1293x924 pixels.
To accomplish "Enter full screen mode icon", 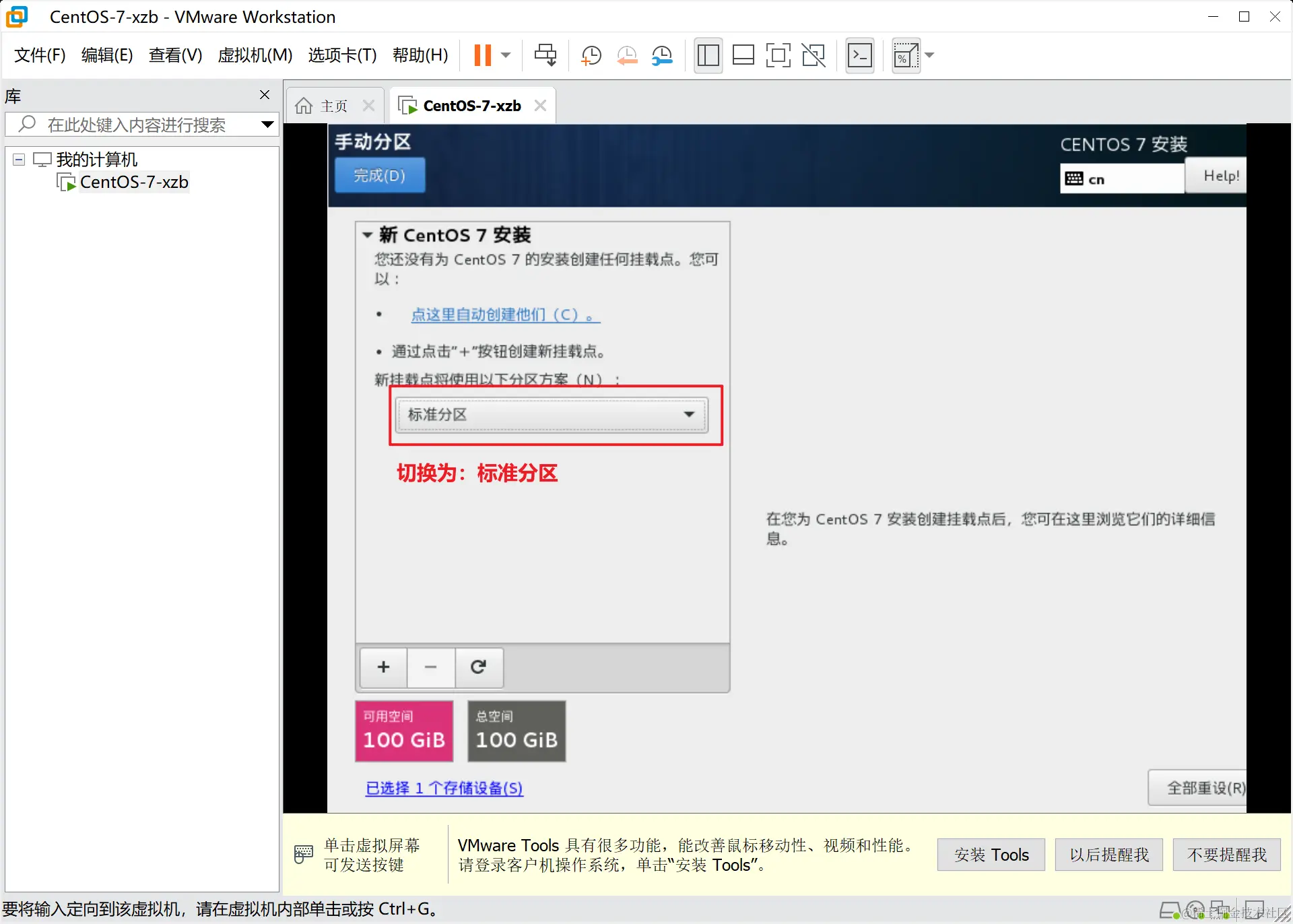I will pyautogui.click(x=778, y=55).
